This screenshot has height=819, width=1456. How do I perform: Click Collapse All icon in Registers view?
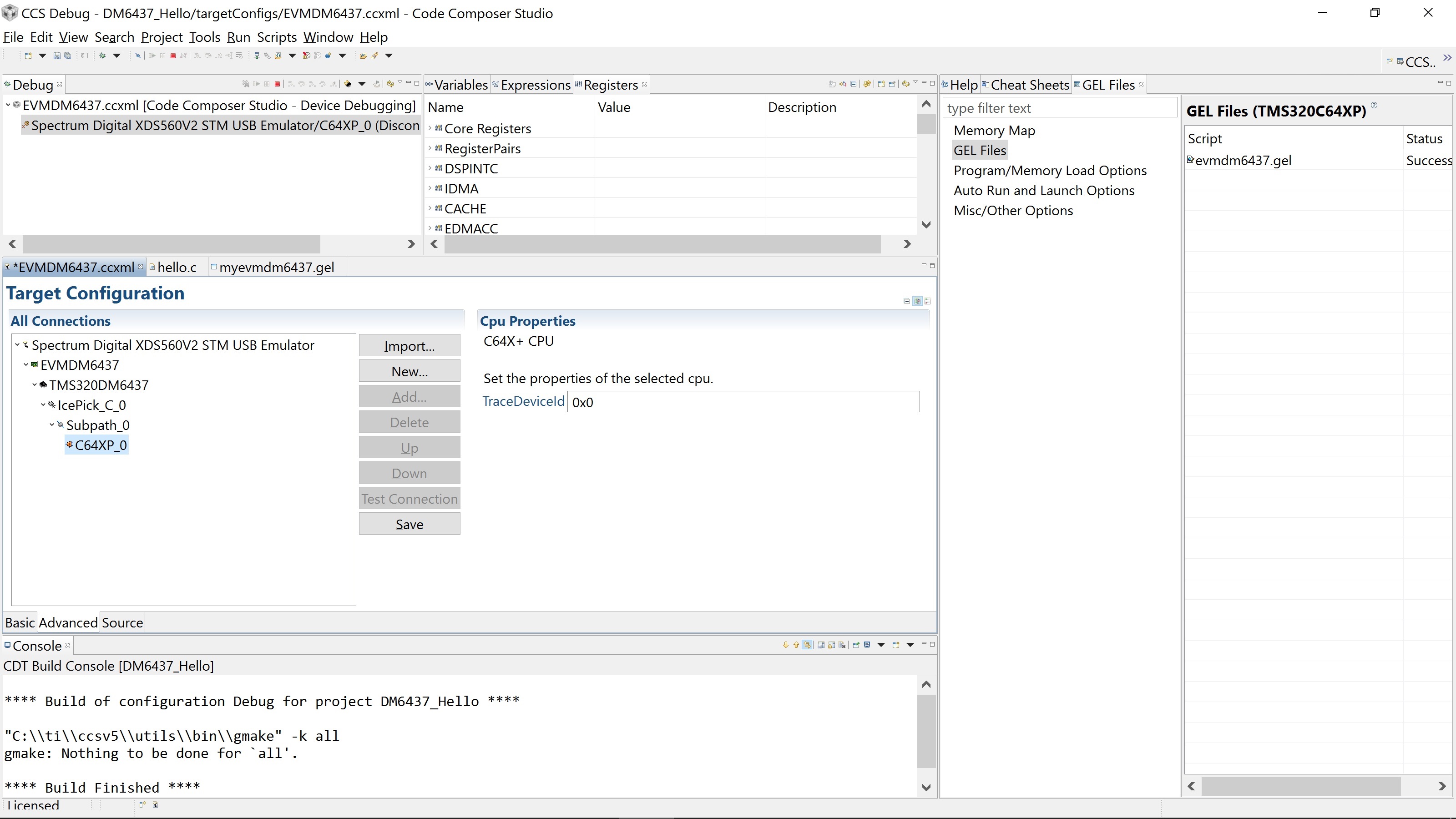(x=854, y=84)
